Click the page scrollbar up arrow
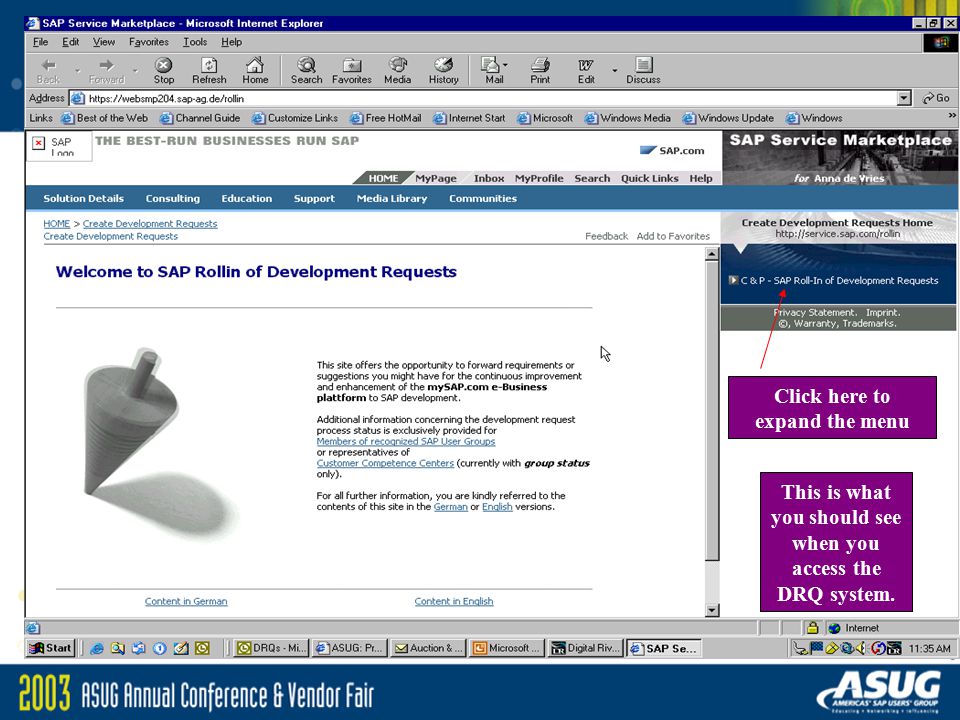Screen dimensions: 960x720 pos(711,254)
